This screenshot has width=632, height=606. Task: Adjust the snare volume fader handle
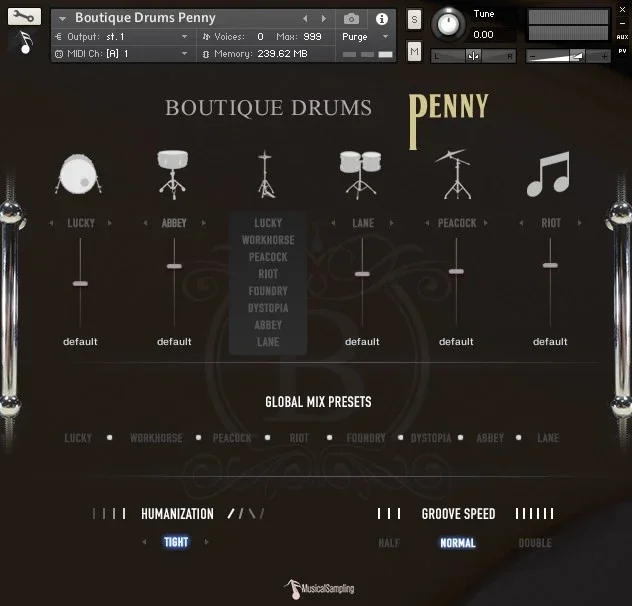point(174,266)
